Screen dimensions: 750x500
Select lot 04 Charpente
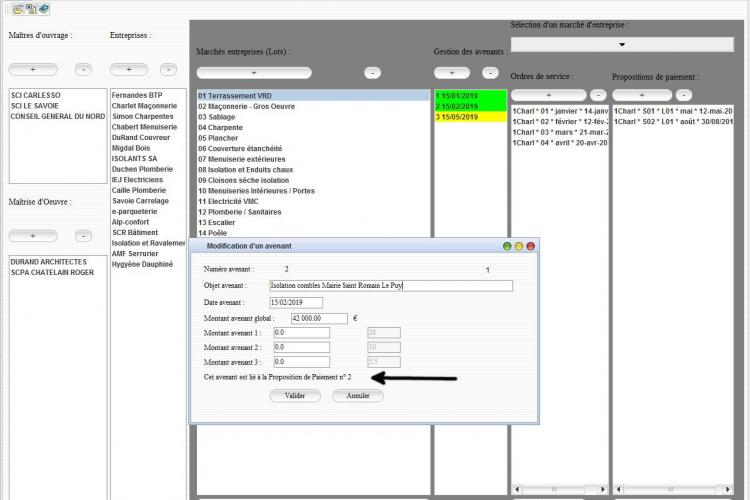(314, 127)
